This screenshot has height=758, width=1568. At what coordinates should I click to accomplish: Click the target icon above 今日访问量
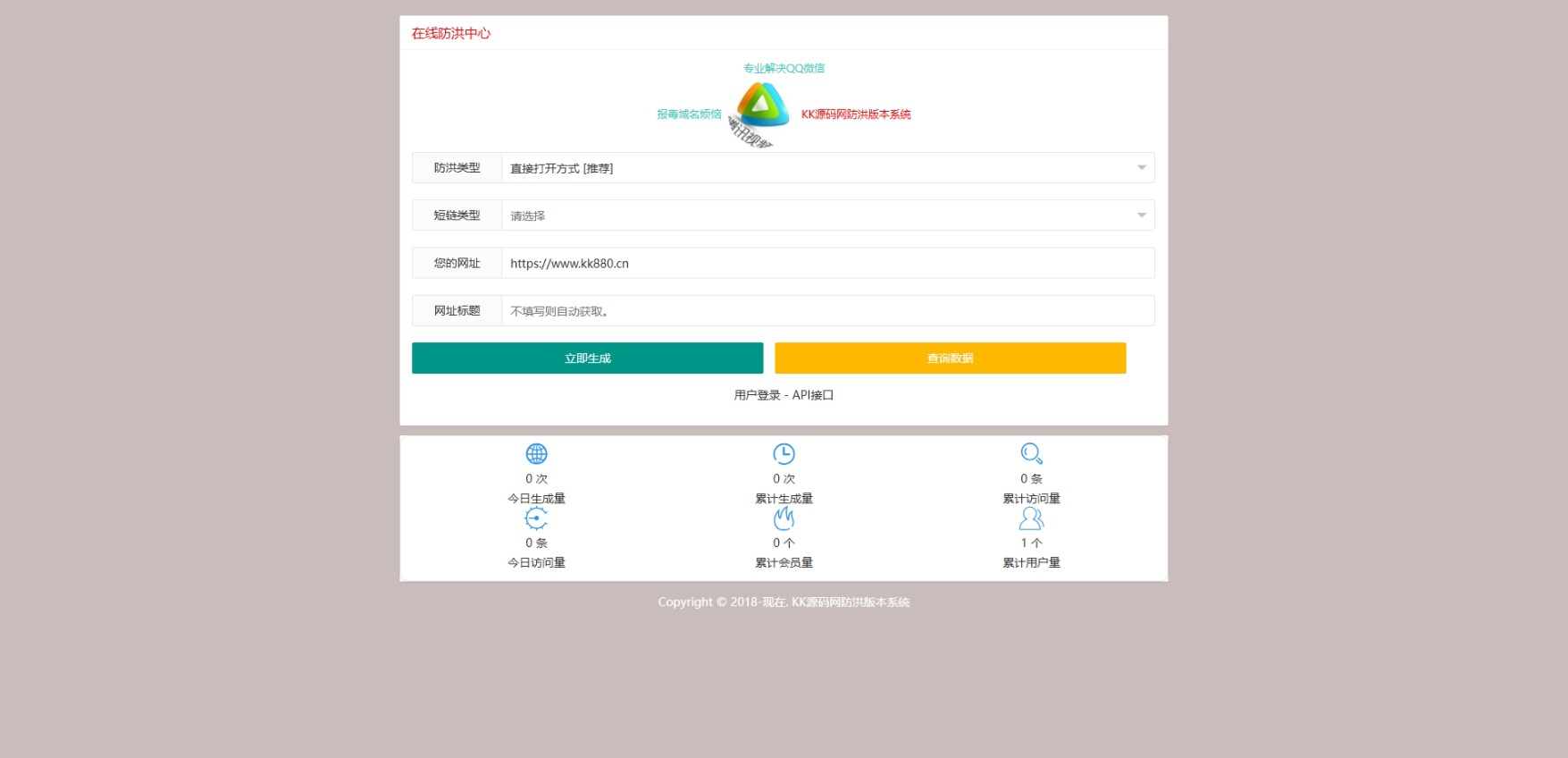[x=536, y=518]
